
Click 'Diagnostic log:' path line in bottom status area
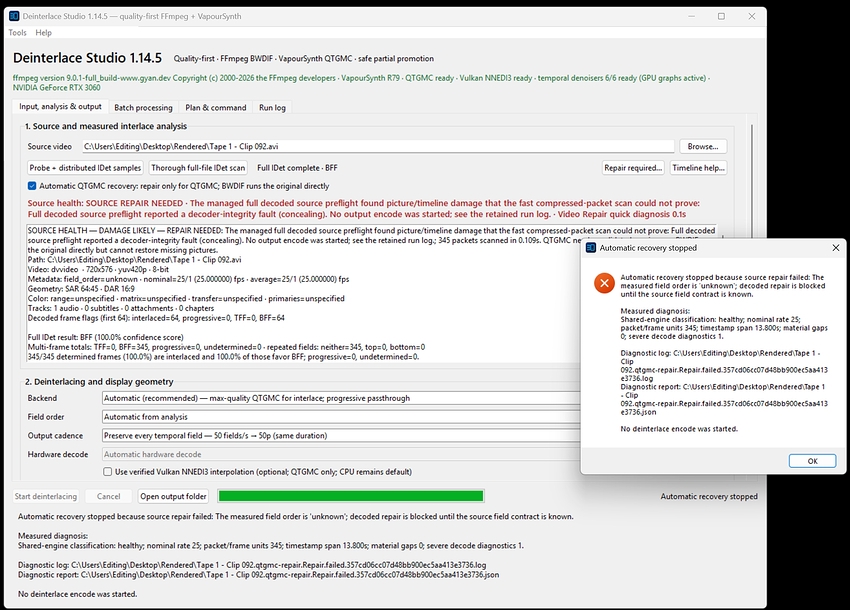(252, 565)
